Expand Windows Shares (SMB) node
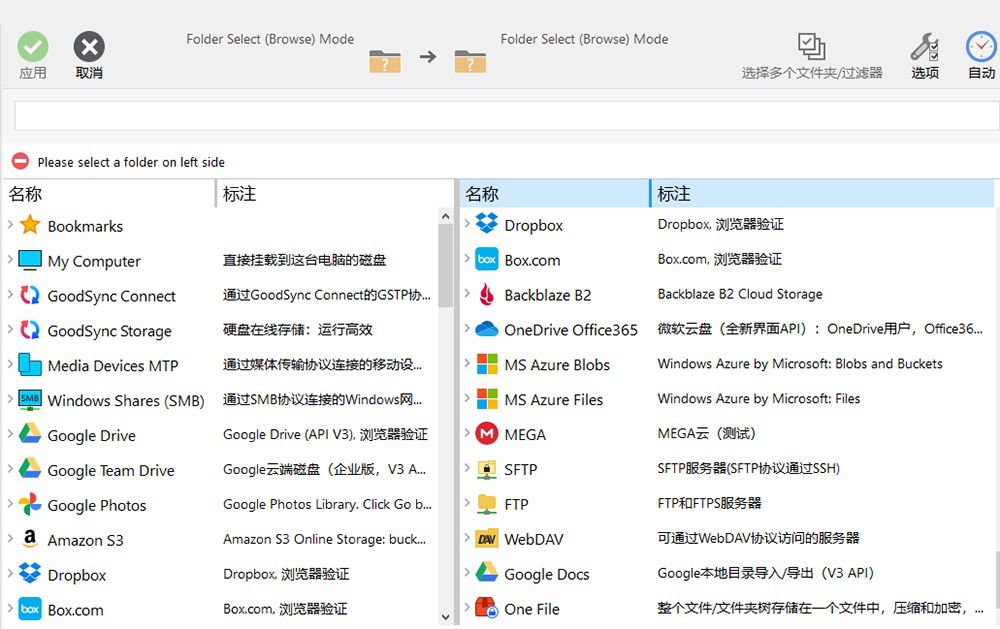This screenshot has width=1000, height=629. (x=10, y=399)
